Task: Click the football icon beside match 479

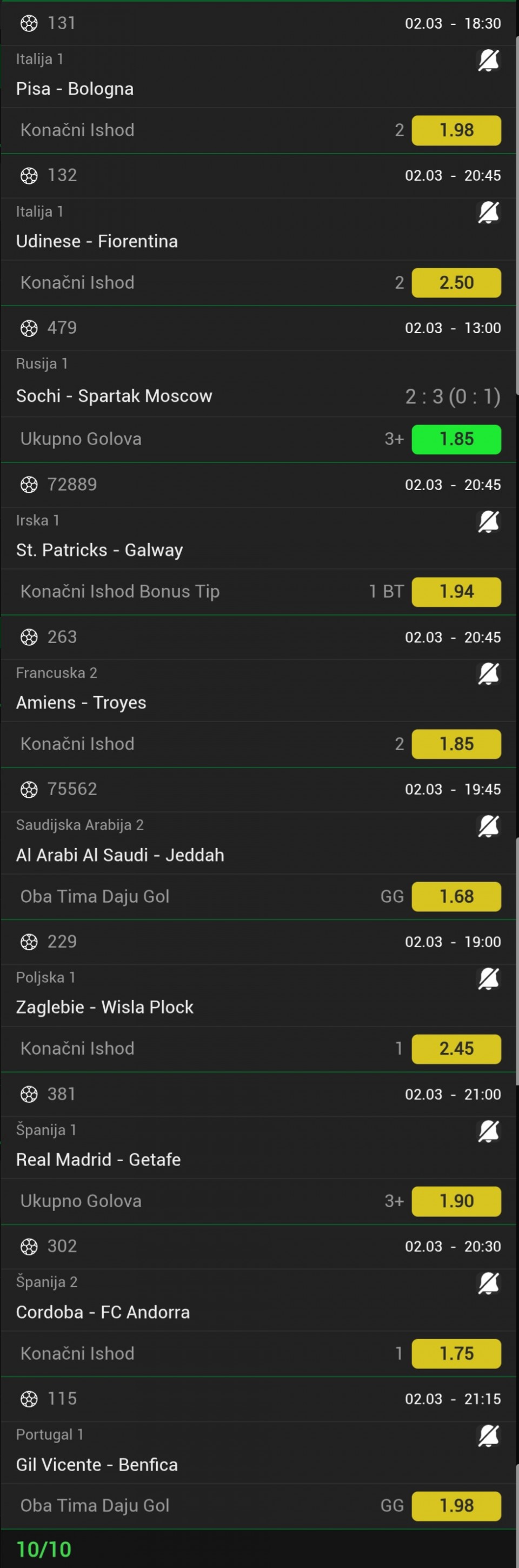Action: pyautogui.click(x=29, y=328)
